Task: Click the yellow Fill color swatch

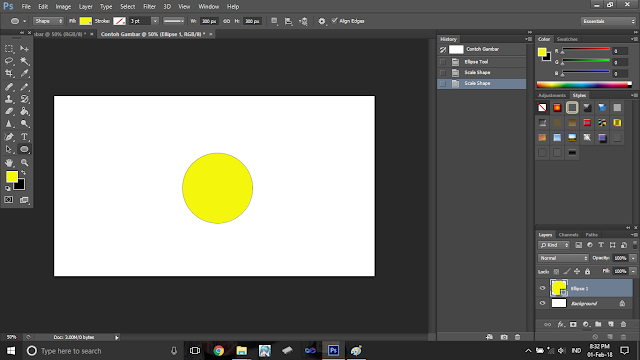Action: tap(85, 21)
